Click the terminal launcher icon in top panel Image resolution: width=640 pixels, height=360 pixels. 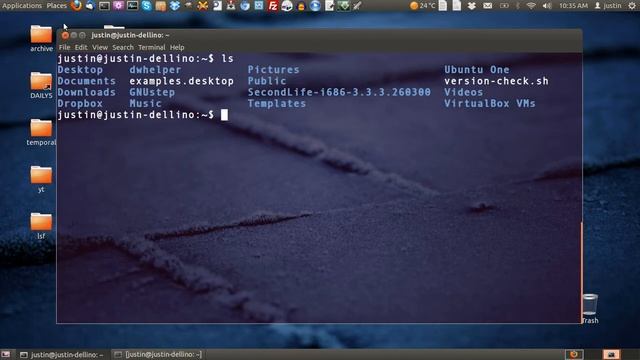point(104,6)
